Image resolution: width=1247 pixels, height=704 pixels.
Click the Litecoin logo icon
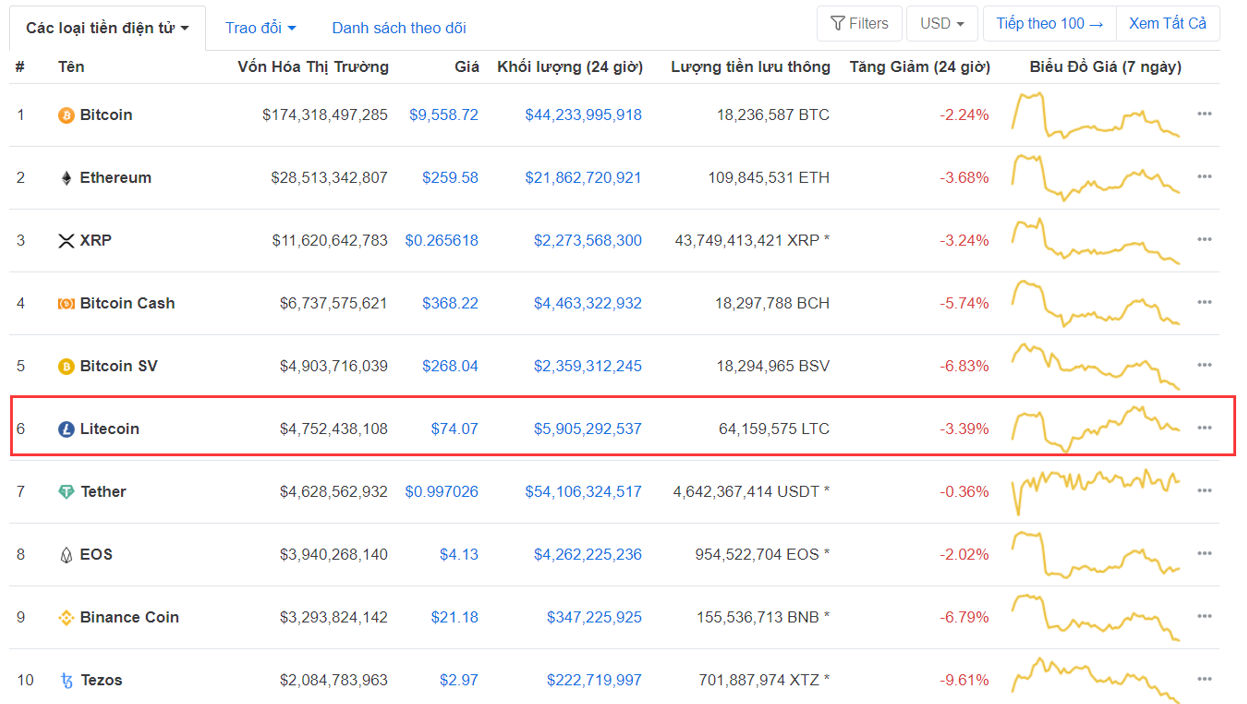click(66, 429)
